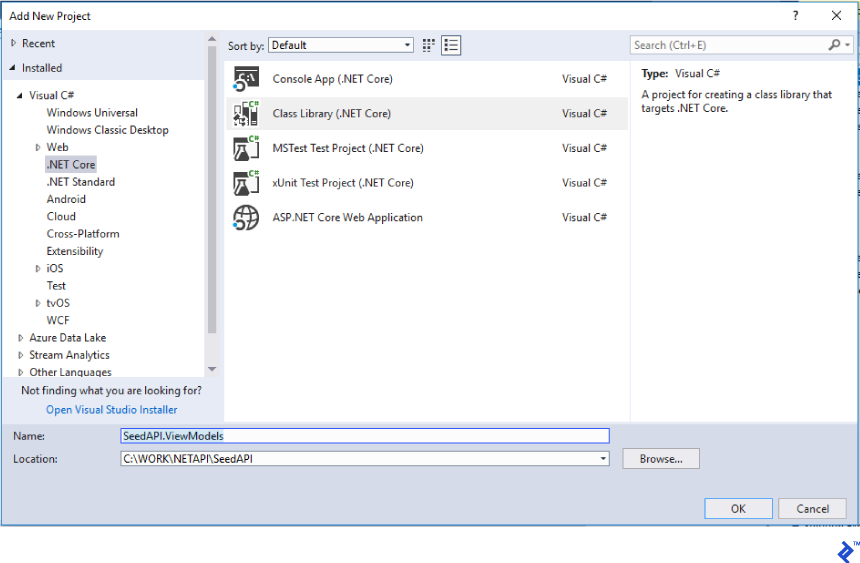Open Visual Studio Installer link
Viewport: 860px width, 563px height.
[111, 410]
